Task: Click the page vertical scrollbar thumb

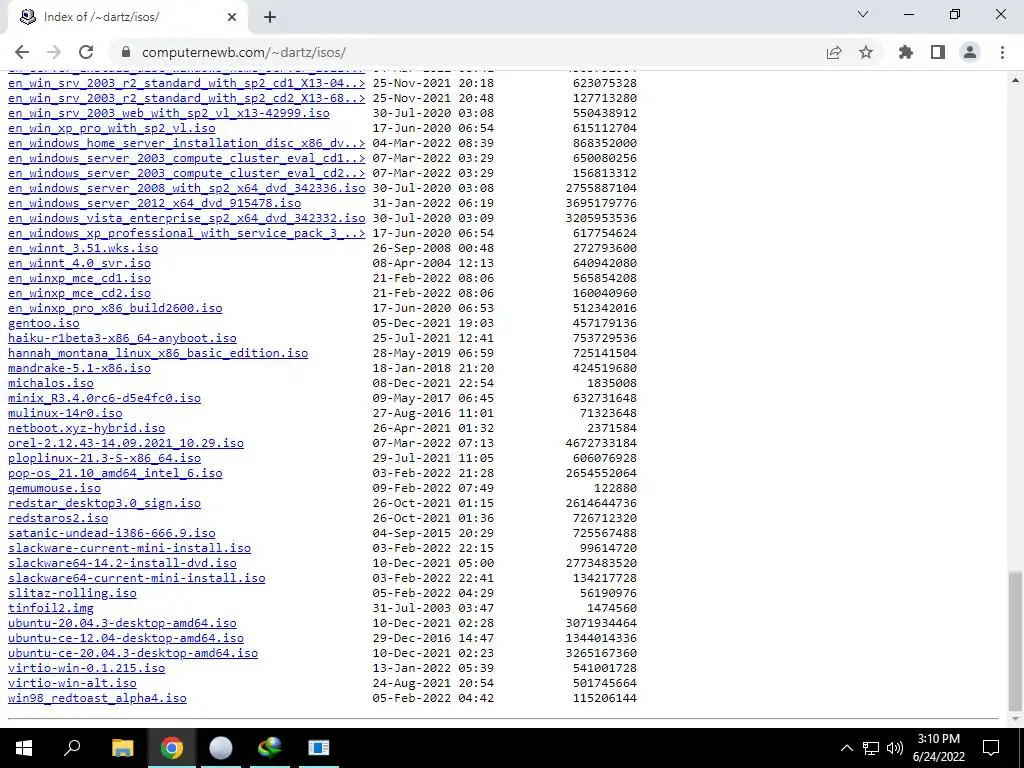Action: point(1015,639)
